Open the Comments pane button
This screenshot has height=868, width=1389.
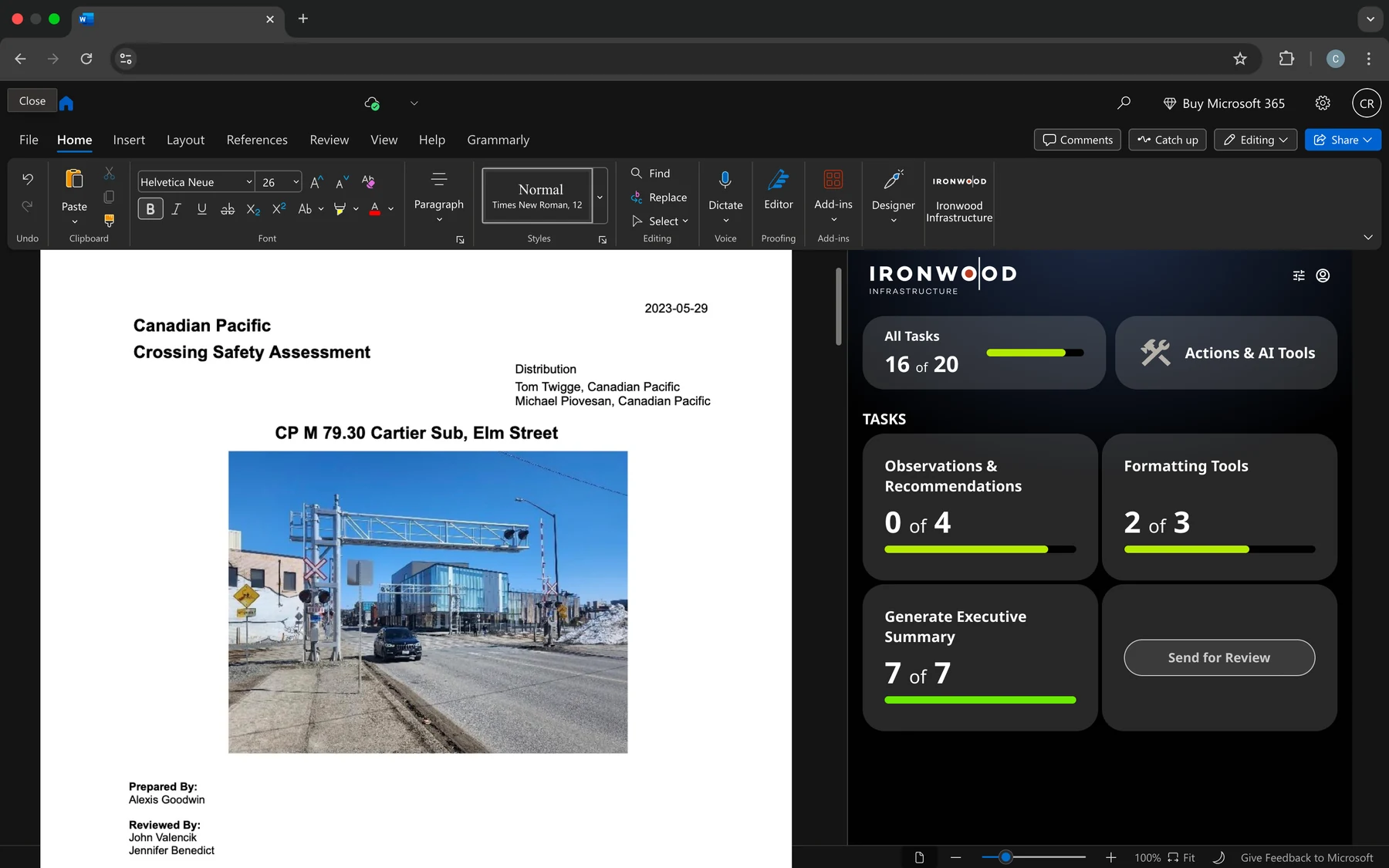[1077, 140]
